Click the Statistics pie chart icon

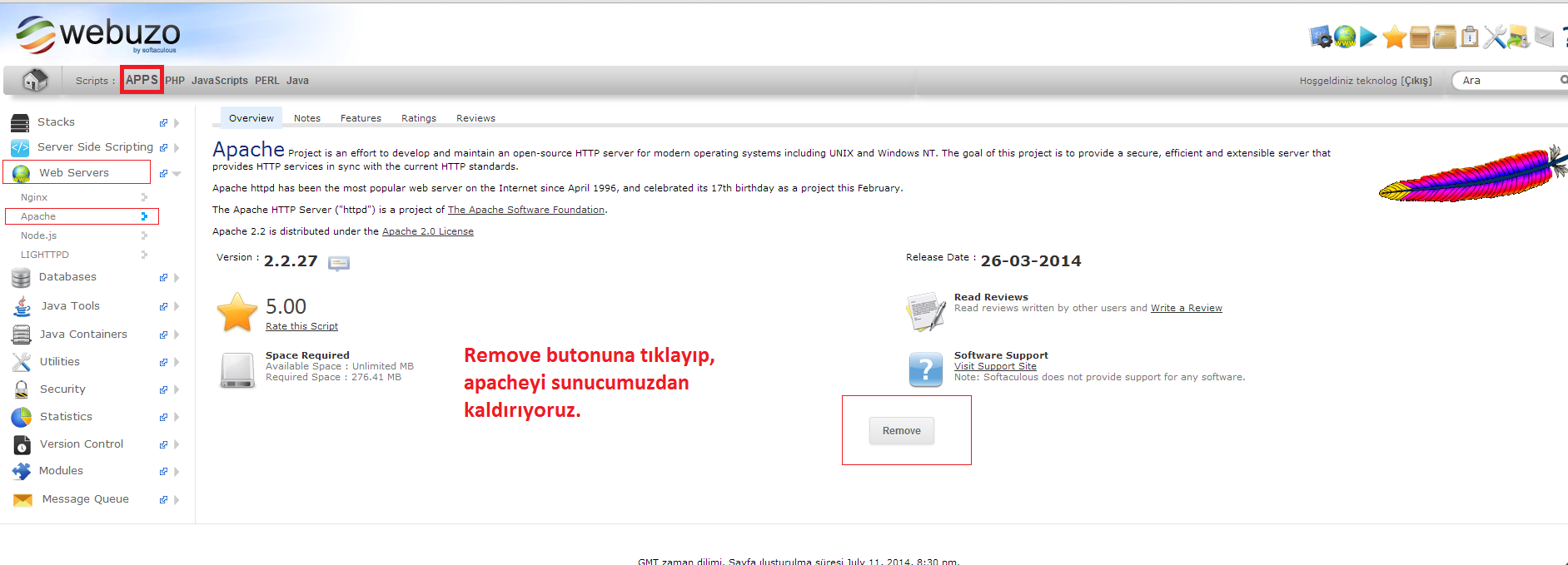22,417
